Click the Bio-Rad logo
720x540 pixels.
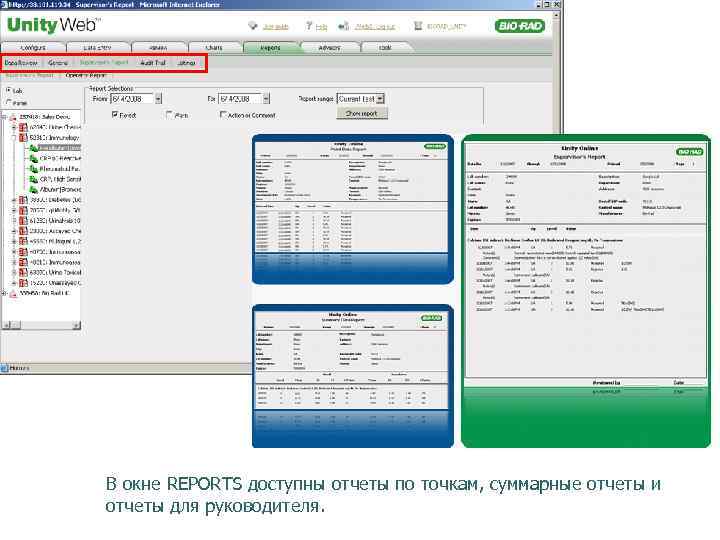(520, 26)
